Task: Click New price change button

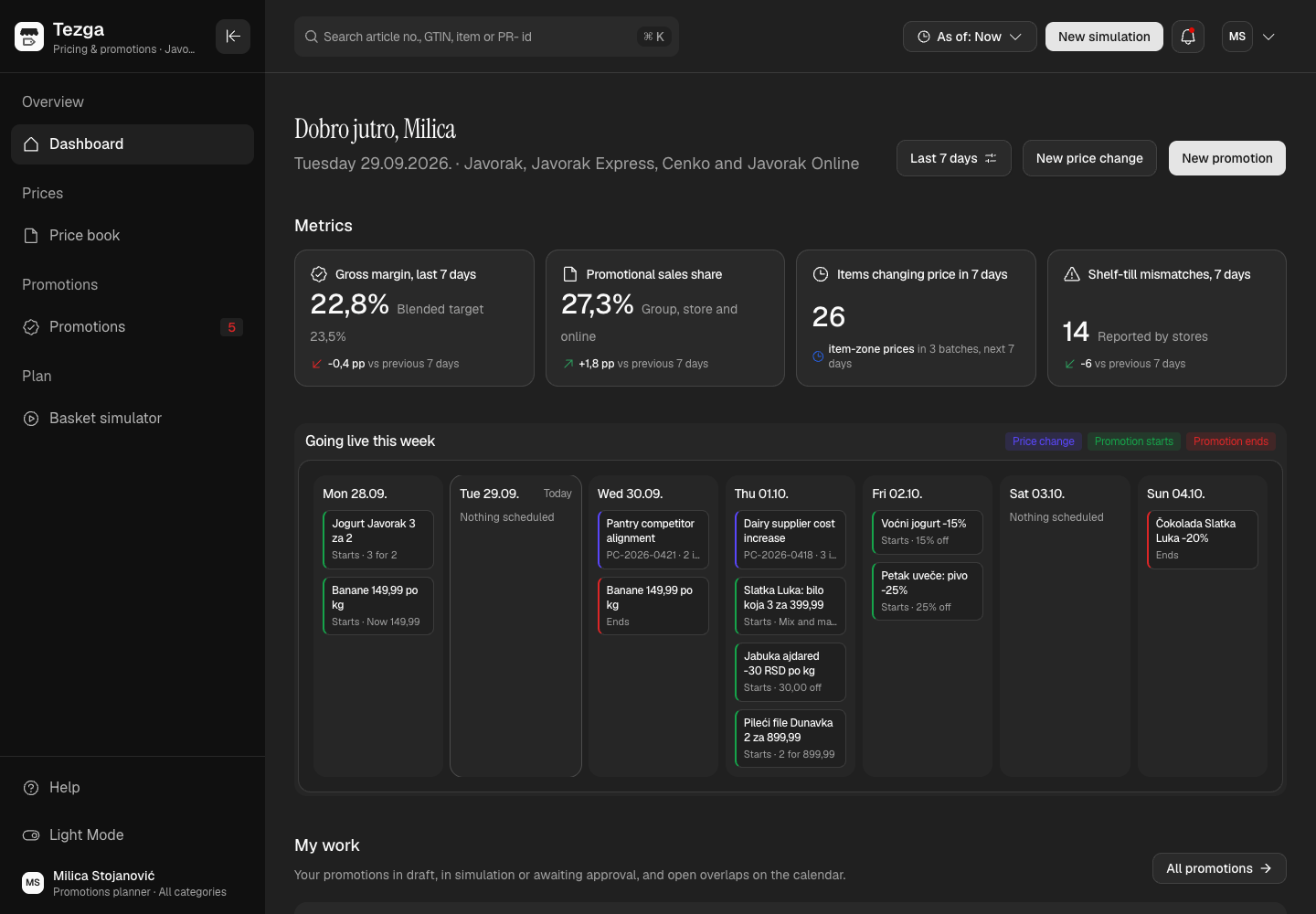Action: pos(1089,158)
